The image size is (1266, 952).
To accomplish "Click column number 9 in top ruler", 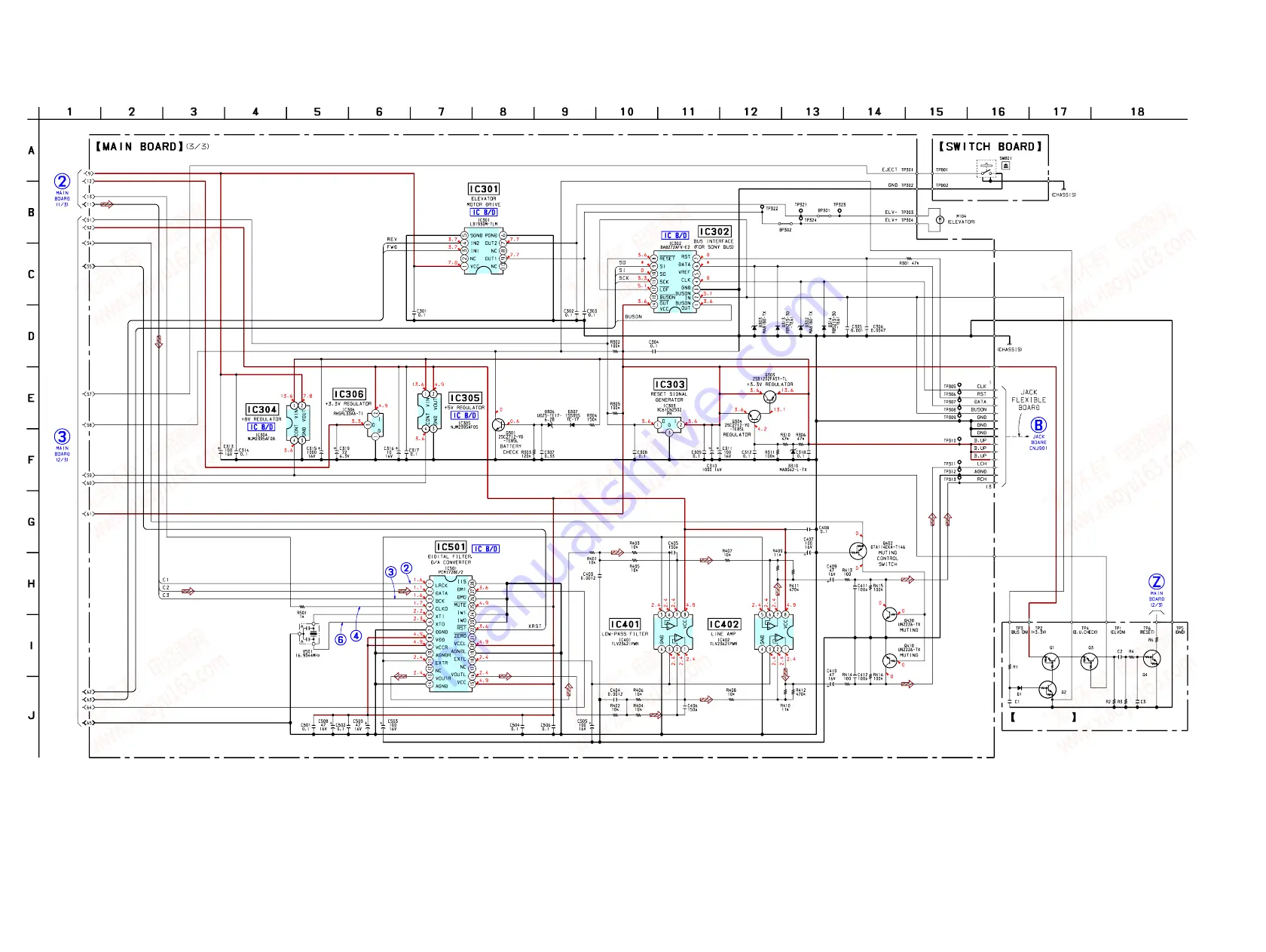I will coord(565,112).
